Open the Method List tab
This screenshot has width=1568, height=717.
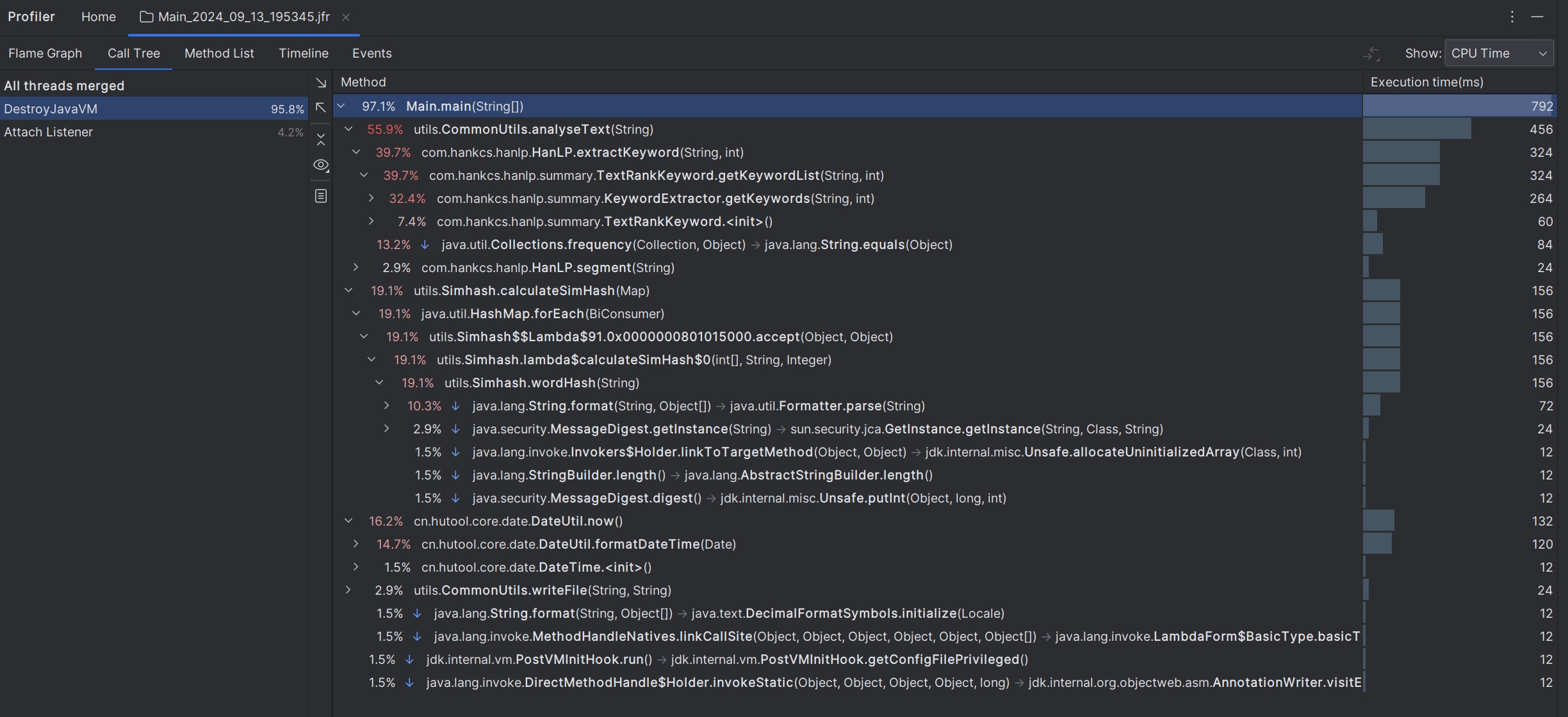pyautogui.click(x=219, y=54)
